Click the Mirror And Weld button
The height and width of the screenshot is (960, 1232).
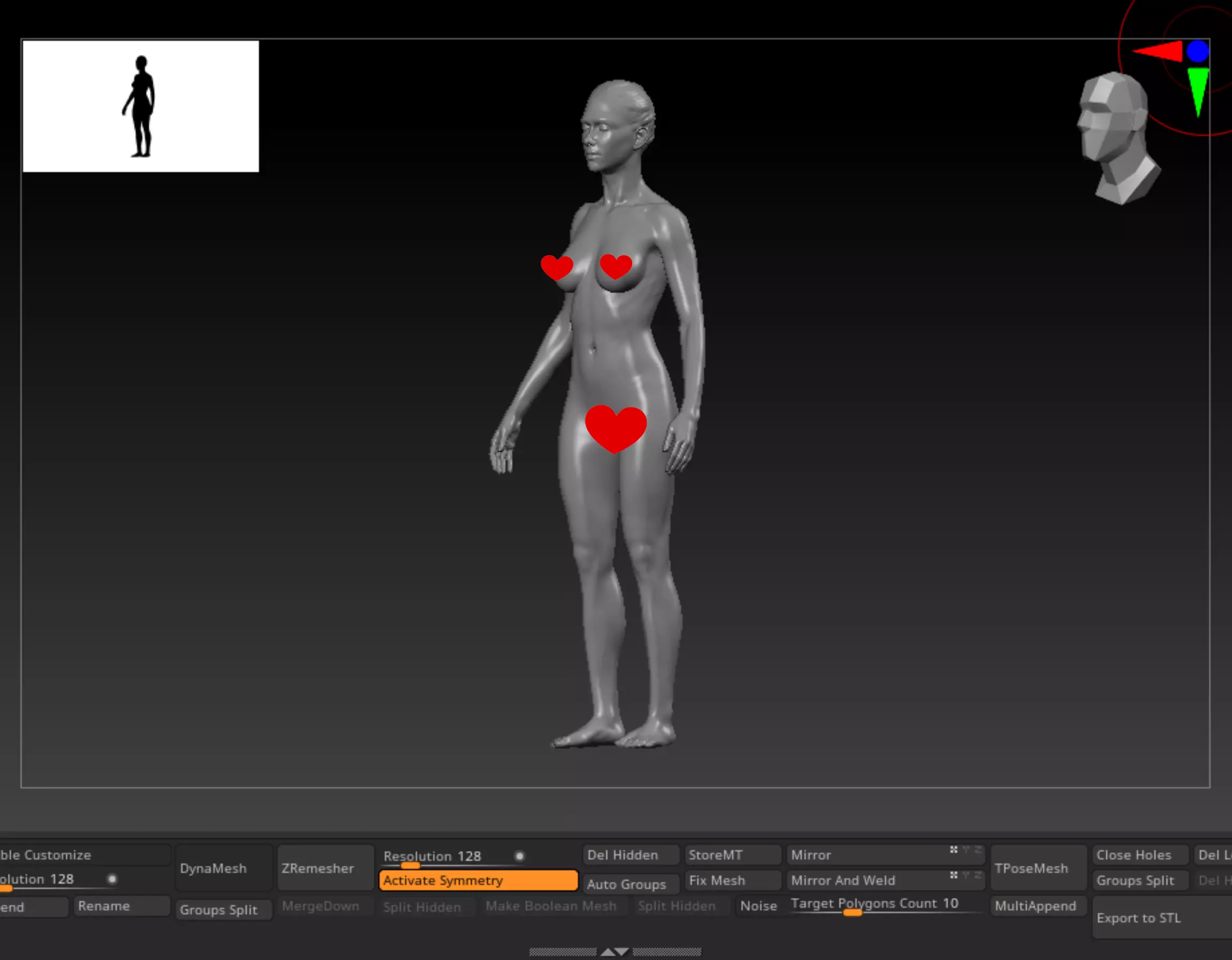[886, 881]
